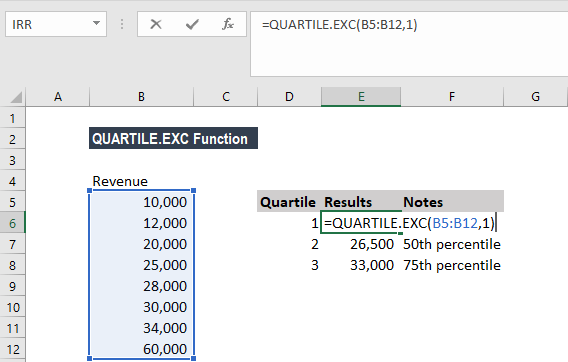
Task: Click the Name Box showing IRR
Action: pos(56,24)
